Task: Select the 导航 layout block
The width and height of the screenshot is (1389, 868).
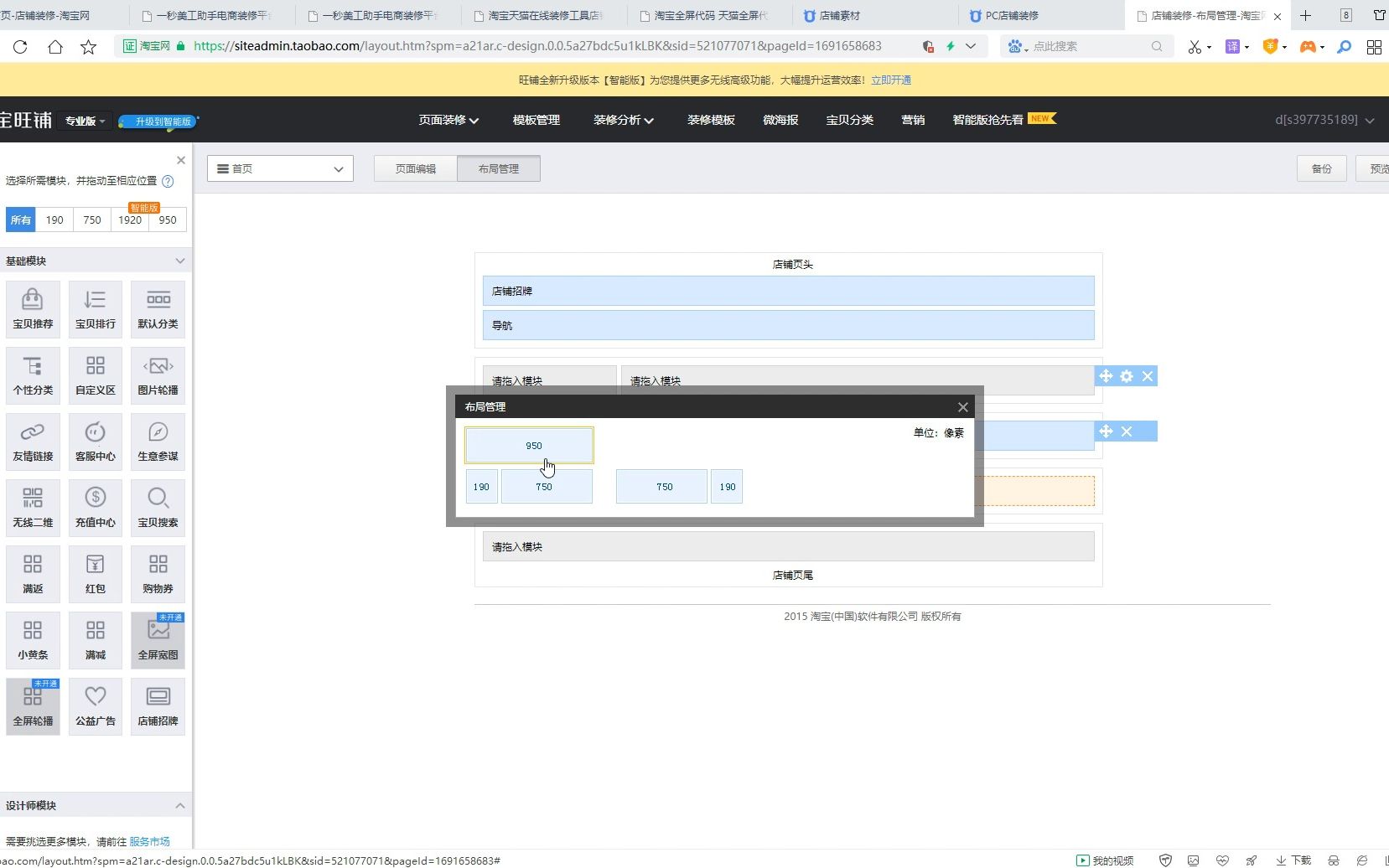Action: point(788,325)
